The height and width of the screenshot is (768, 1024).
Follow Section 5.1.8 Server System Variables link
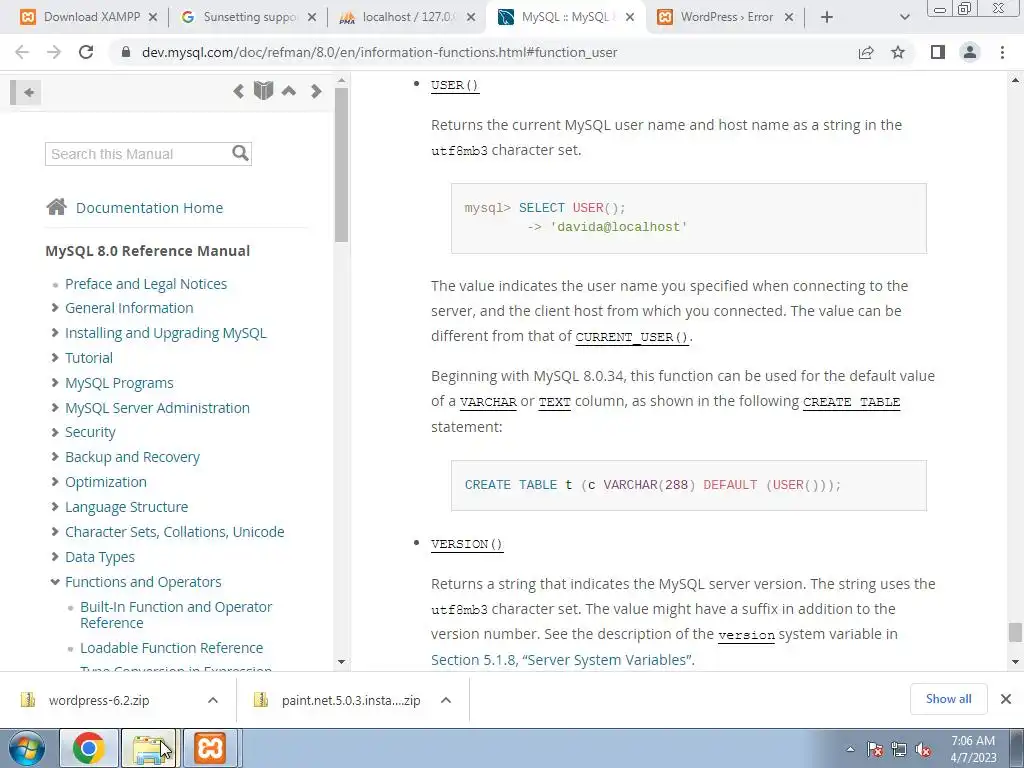[x=561, y=660]
